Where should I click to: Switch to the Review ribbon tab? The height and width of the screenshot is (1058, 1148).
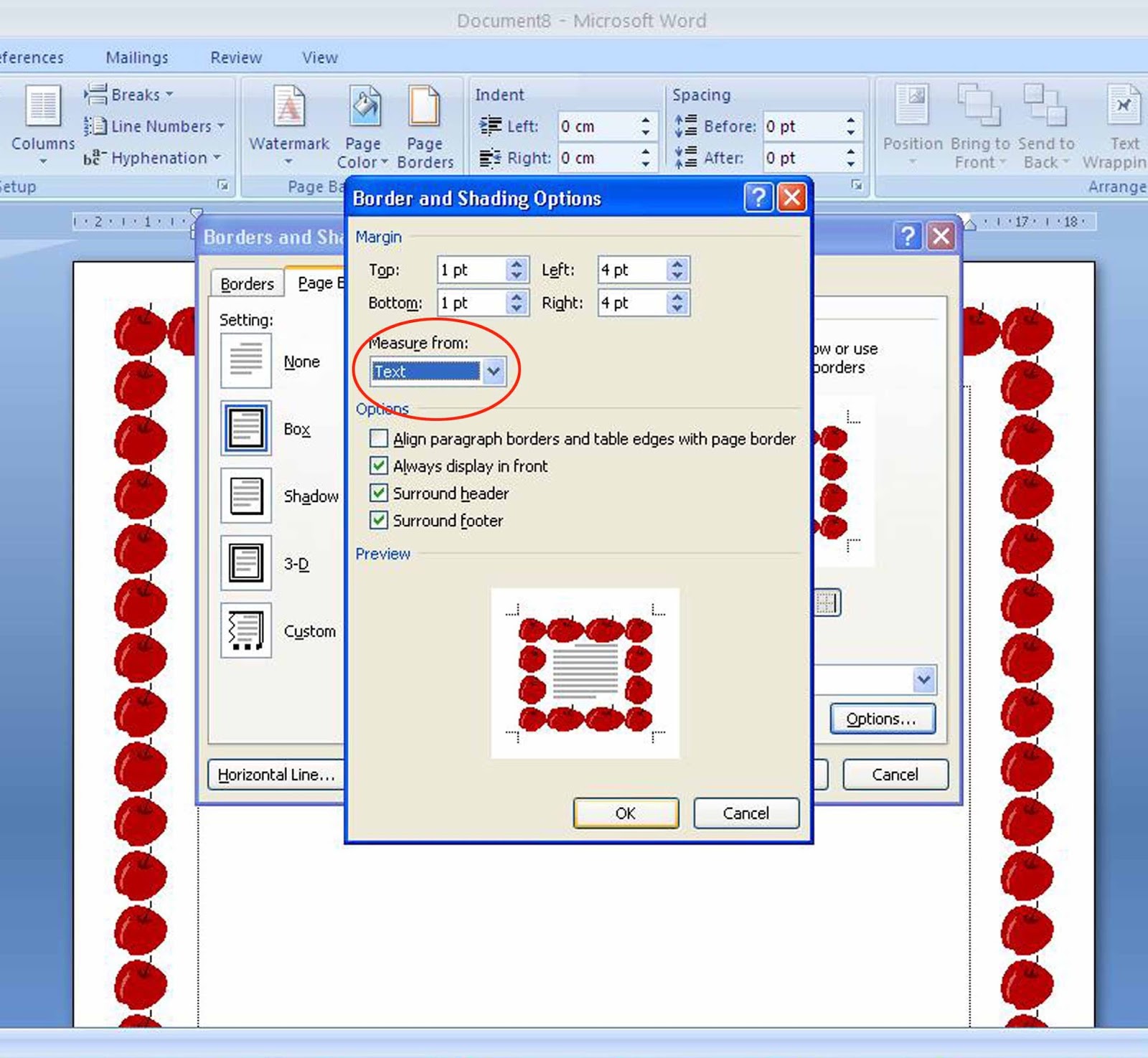coord(235,57)
